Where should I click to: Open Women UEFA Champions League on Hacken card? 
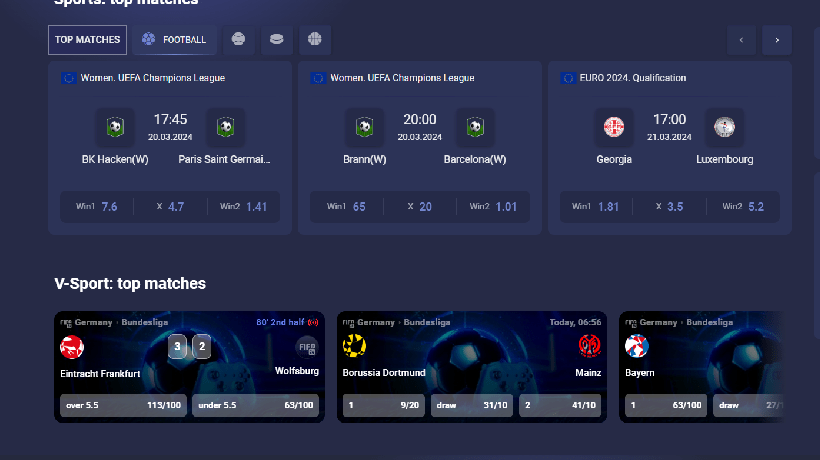pyautogui.click(x=153, y=78)
